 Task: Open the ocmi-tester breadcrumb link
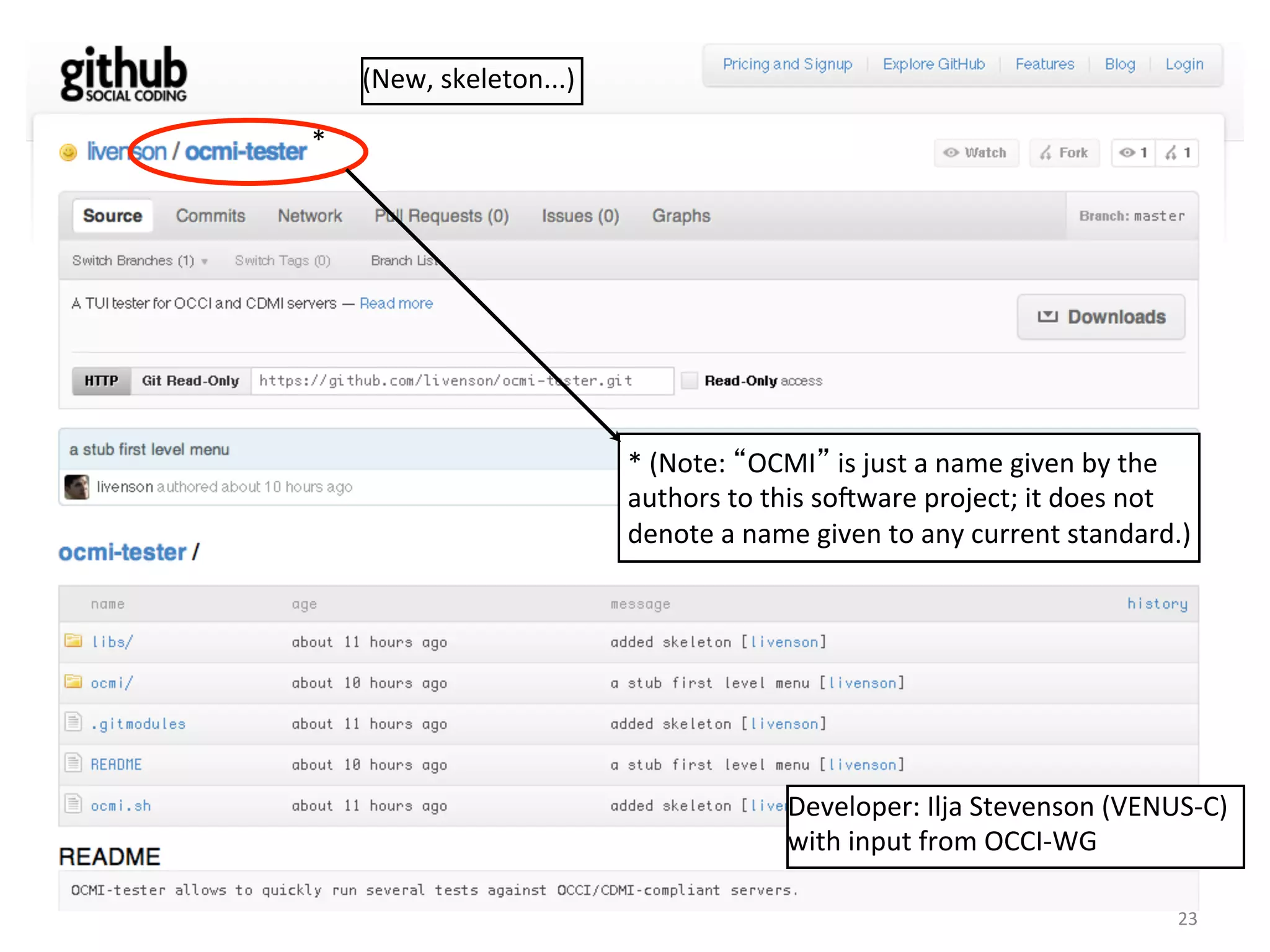click(122, 552)
